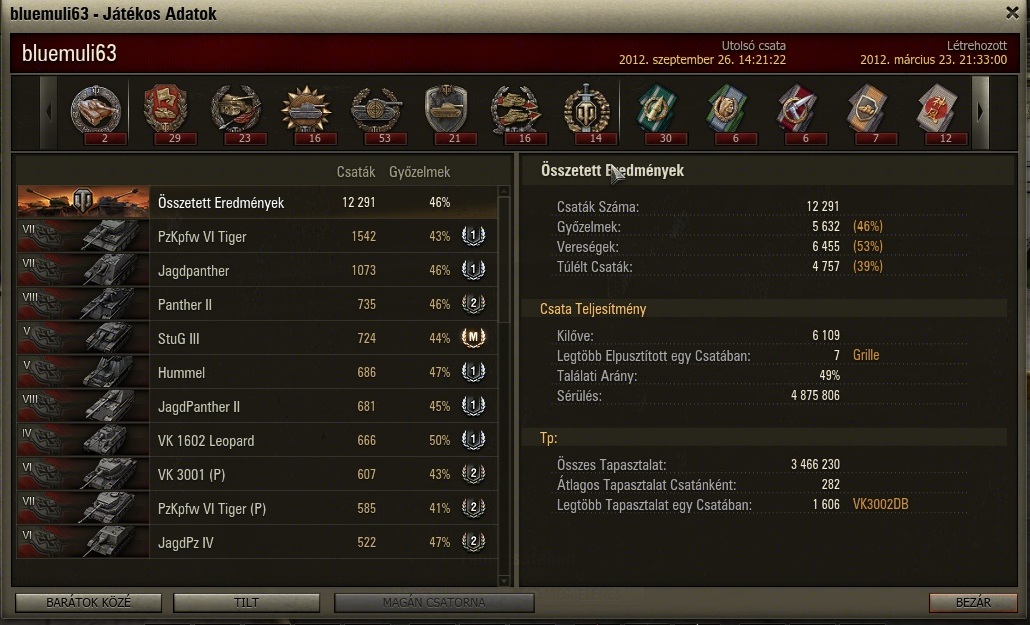Click the crosshair sniper medal with 53
The image size is (1030, 625).
point(377,112)
